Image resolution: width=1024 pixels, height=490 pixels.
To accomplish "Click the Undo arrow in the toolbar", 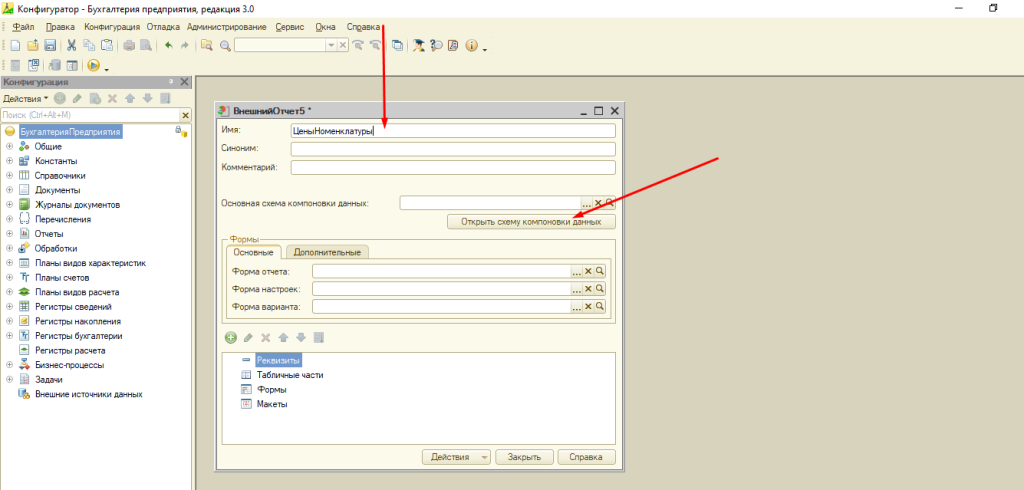I will coord(168,45).
